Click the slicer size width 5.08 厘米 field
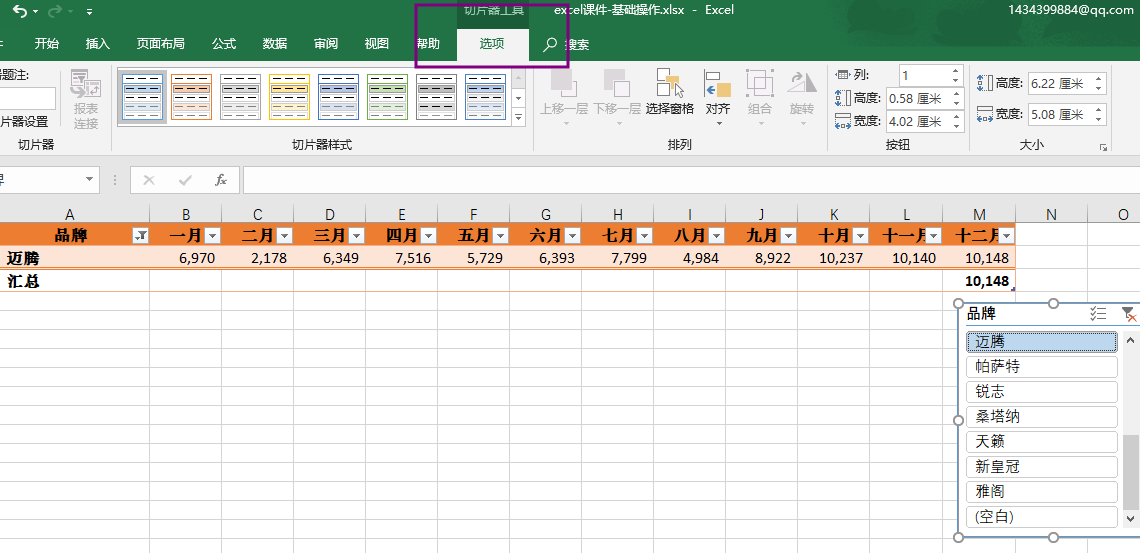 (1059, 114)
